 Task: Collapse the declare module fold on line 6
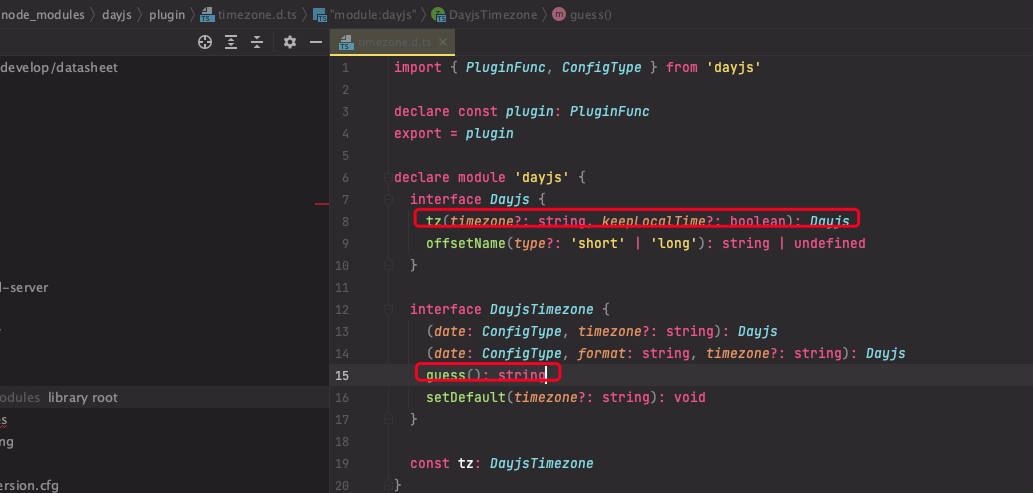coord(388,178)
